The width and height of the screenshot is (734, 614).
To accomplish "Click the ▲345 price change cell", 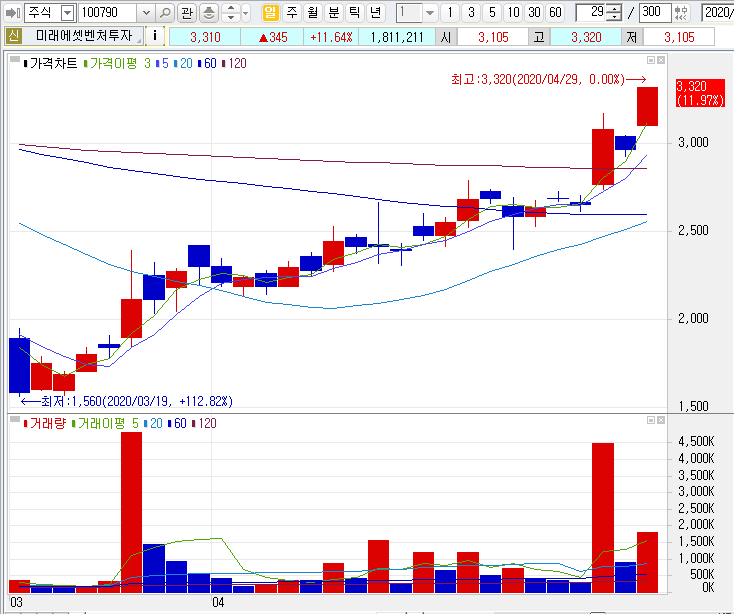I will [272, 37].
